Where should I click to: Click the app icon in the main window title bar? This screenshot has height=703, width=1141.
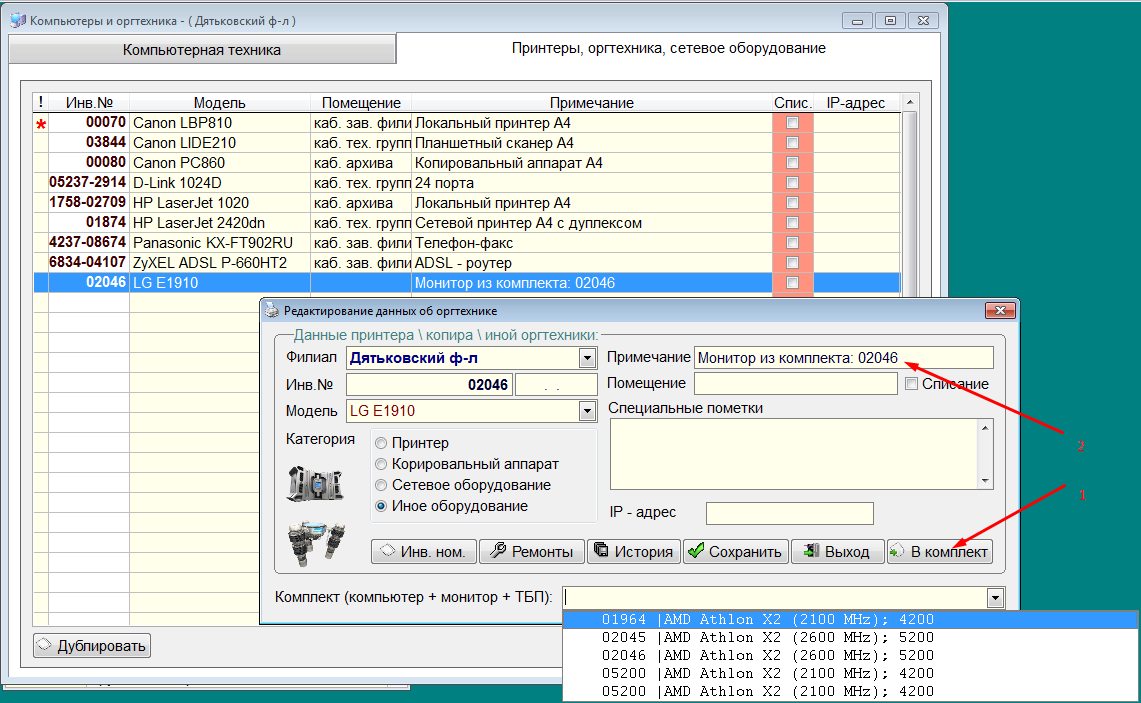[18, 20]
